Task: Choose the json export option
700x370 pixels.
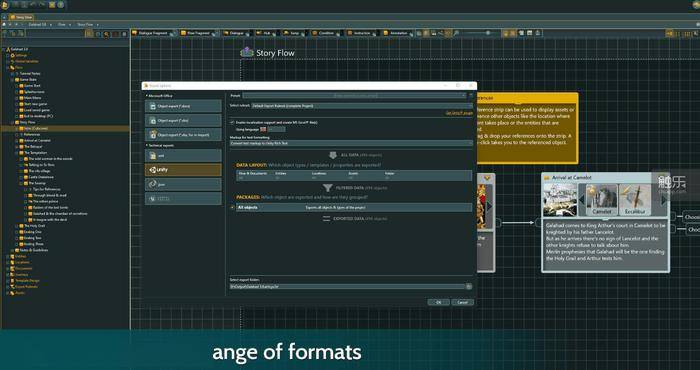Action: coord(183,184)
